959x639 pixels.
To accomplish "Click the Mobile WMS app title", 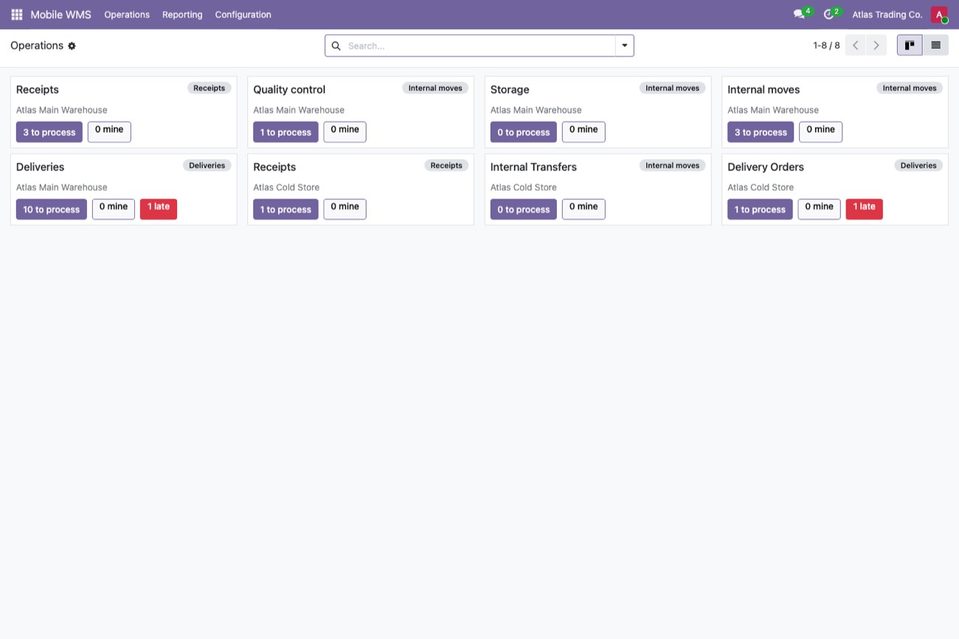I will 61,15.
